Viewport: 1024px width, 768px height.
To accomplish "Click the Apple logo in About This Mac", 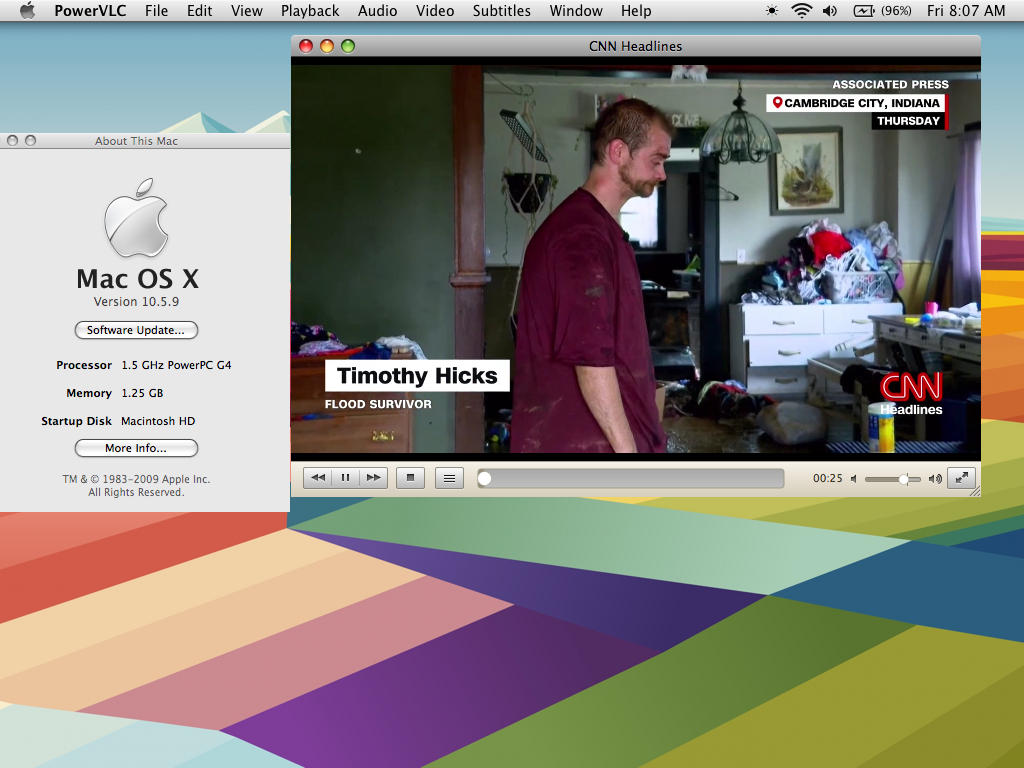I will pyautogui.click(x=136, y=217).
